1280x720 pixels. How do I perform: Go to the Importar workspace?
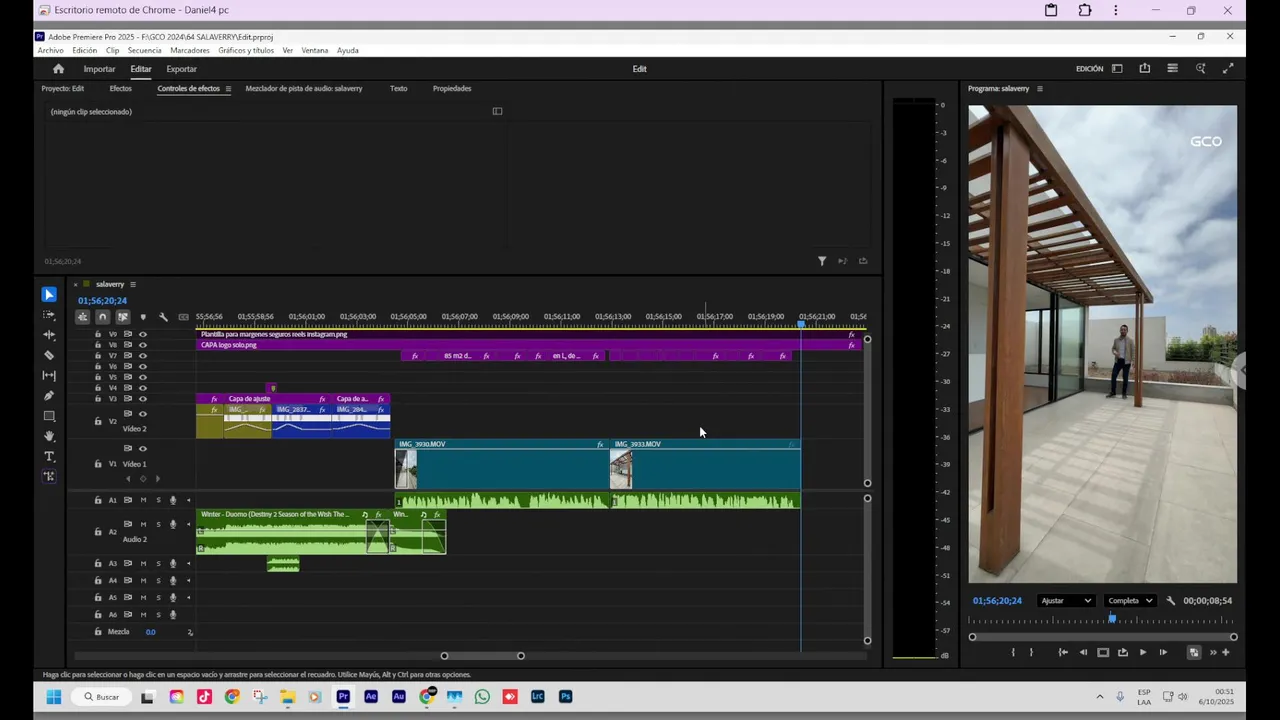99,69
